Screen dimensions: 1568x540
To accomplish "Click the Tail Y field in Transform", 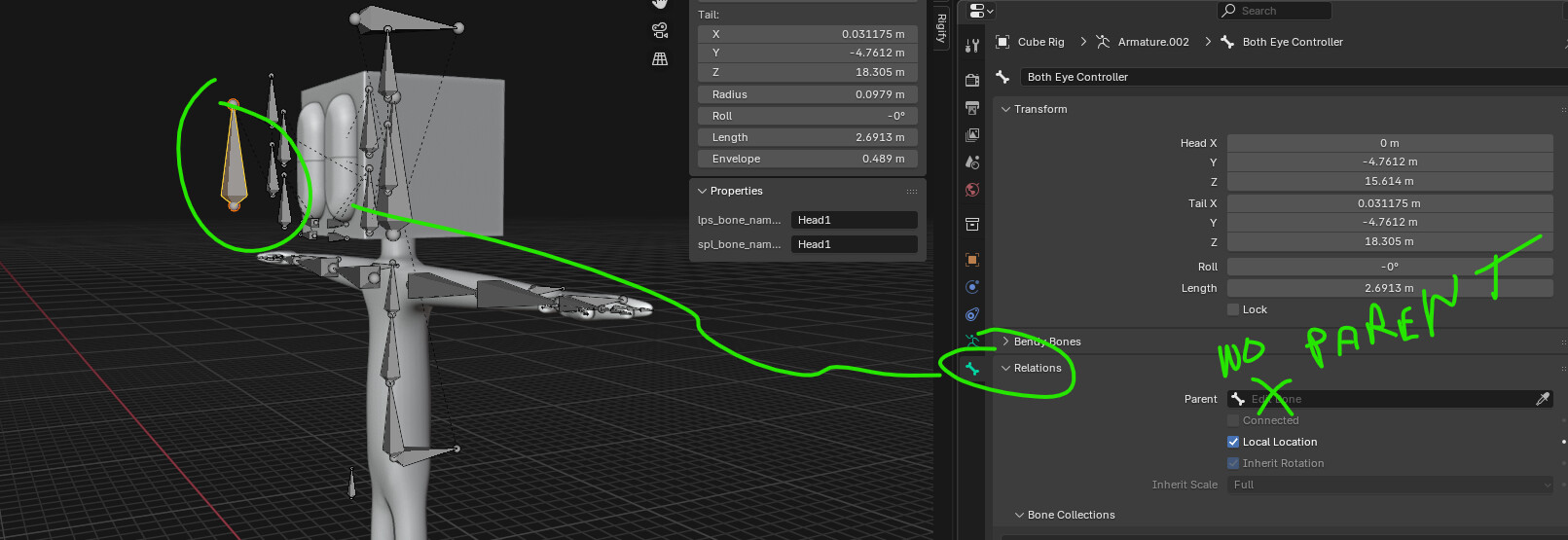I will 1390,222.
